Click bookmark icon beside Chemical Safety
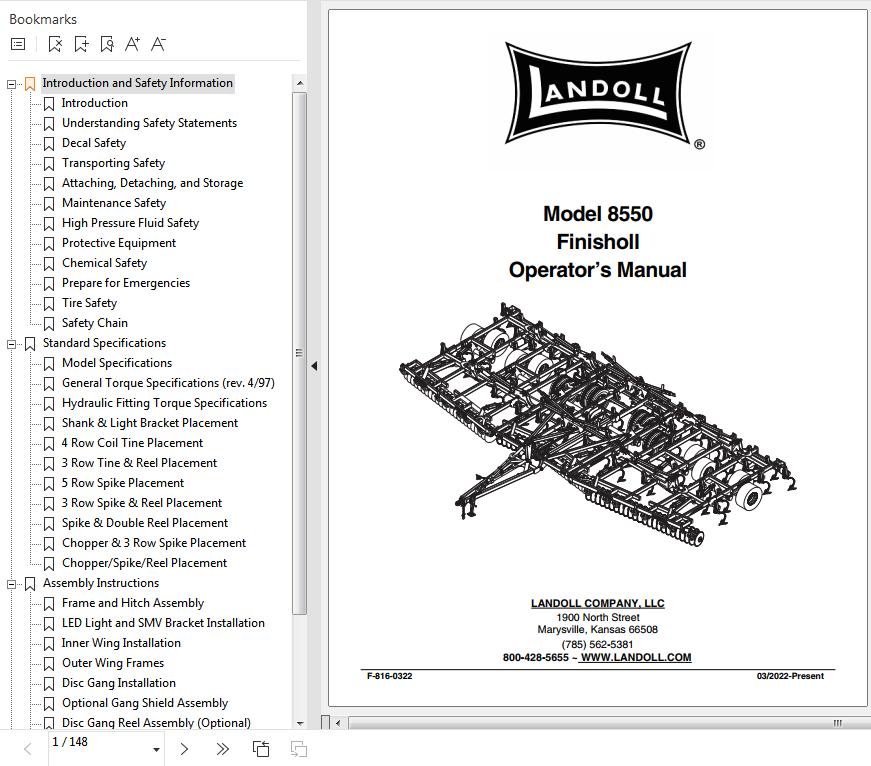The height and width of the screenshot is (766, 871). click(x=49, y=264)
